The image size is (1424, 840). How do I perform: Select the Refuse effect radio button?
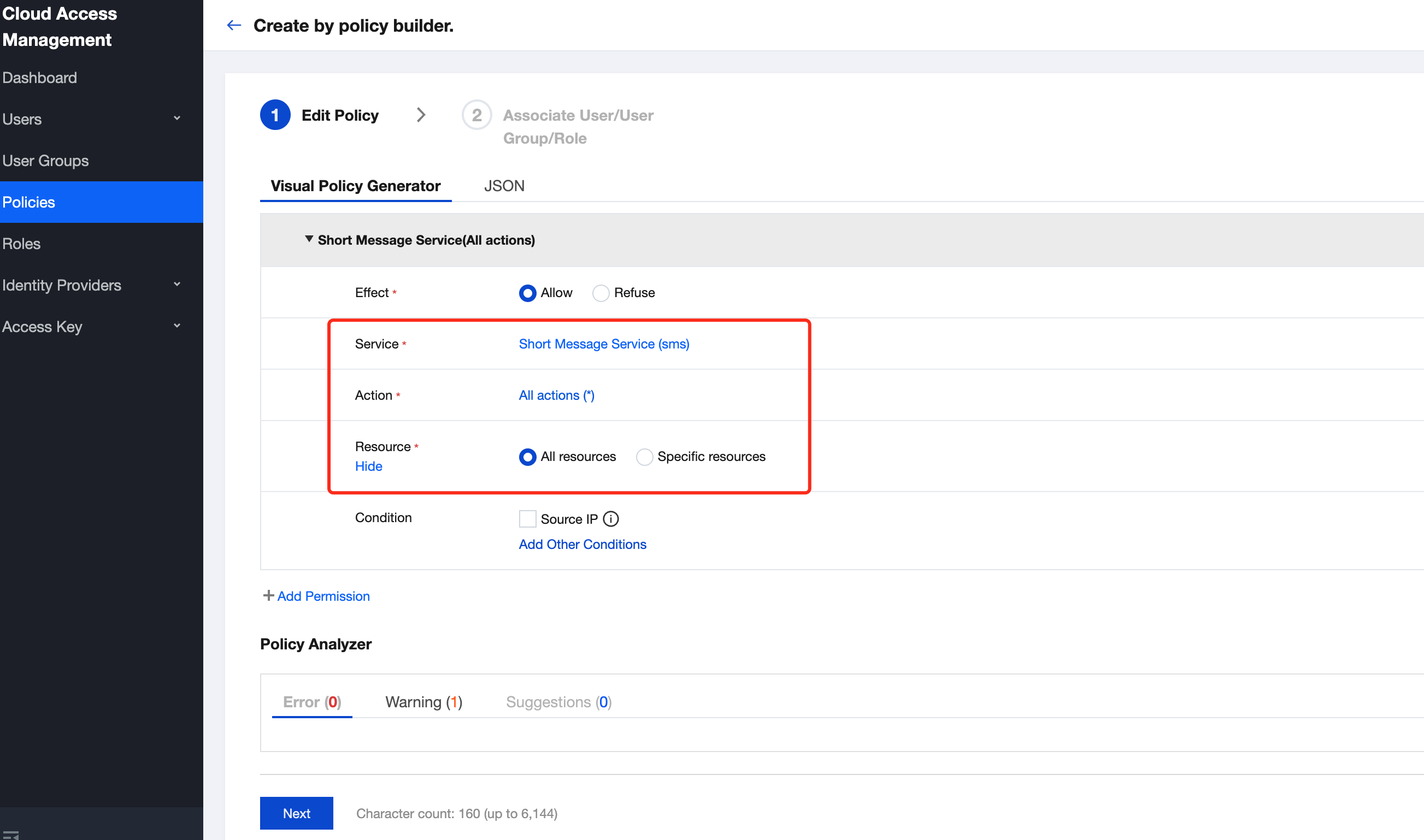pyautogui.click(x=601, y=293)
